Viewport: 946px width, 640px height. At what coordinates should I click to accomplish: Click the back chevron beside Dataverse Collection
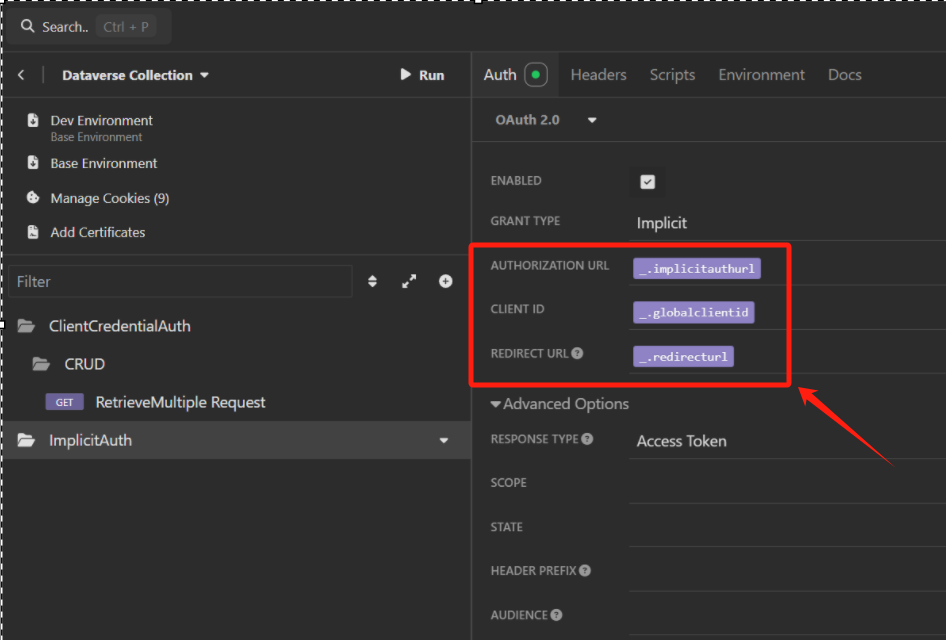point(21,75)
